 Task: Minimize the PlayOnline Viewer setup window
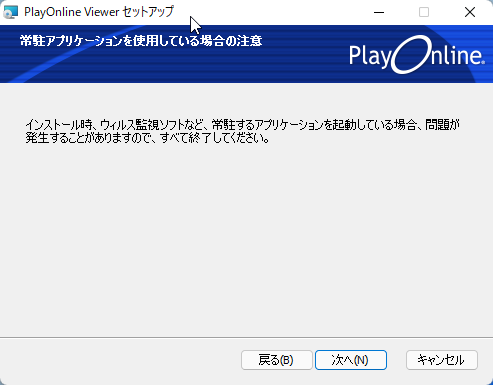pyautogui.click(x=379, y=12)
